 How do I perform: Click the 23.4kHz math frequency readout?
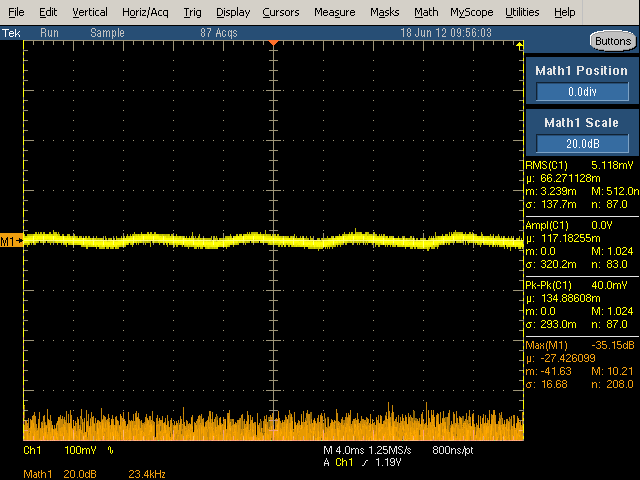click(x=147, y=474)
